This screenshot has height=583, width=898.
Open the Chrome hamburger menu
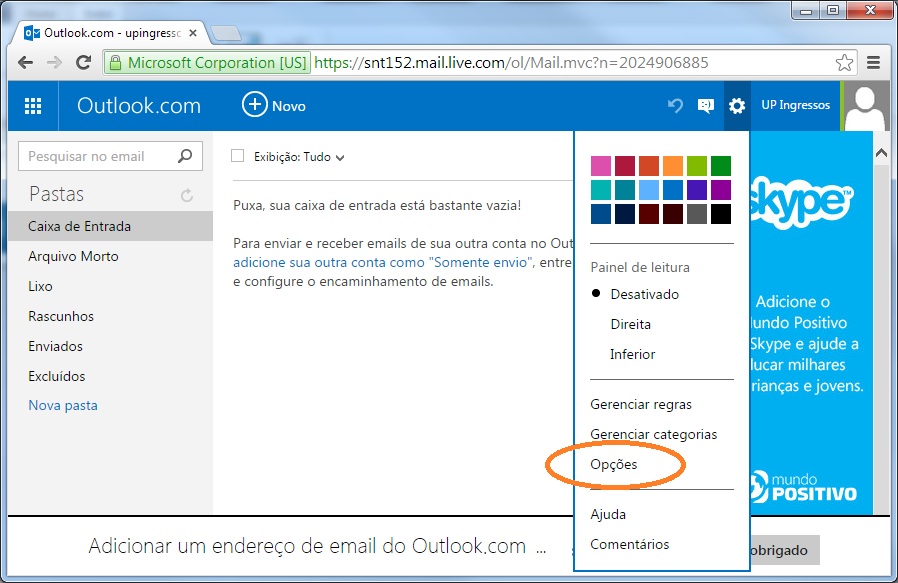tap(873, 63)
